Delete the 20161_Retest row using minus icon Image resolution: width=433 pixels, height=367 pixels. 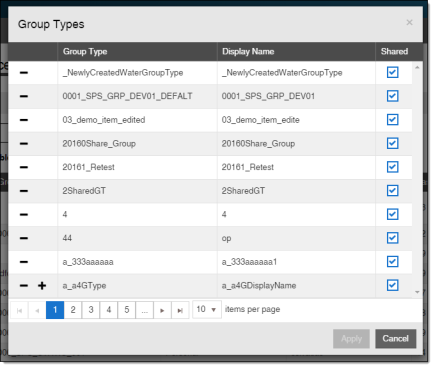tap(24, 167)
